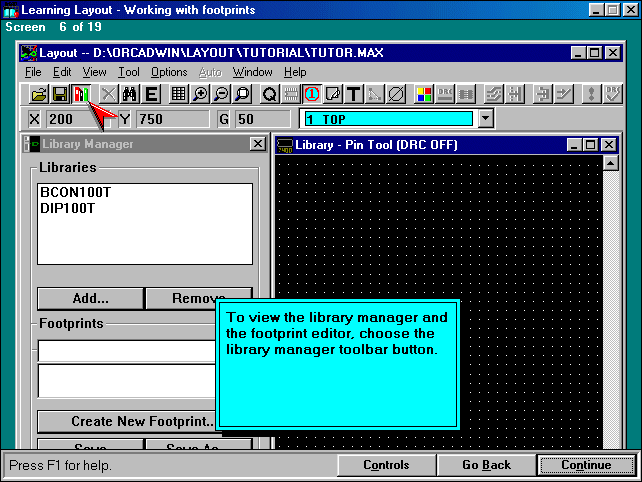This screenshot has width=642, height=482.
Task: Open the Options menu
Action: [x=169, y=72]
